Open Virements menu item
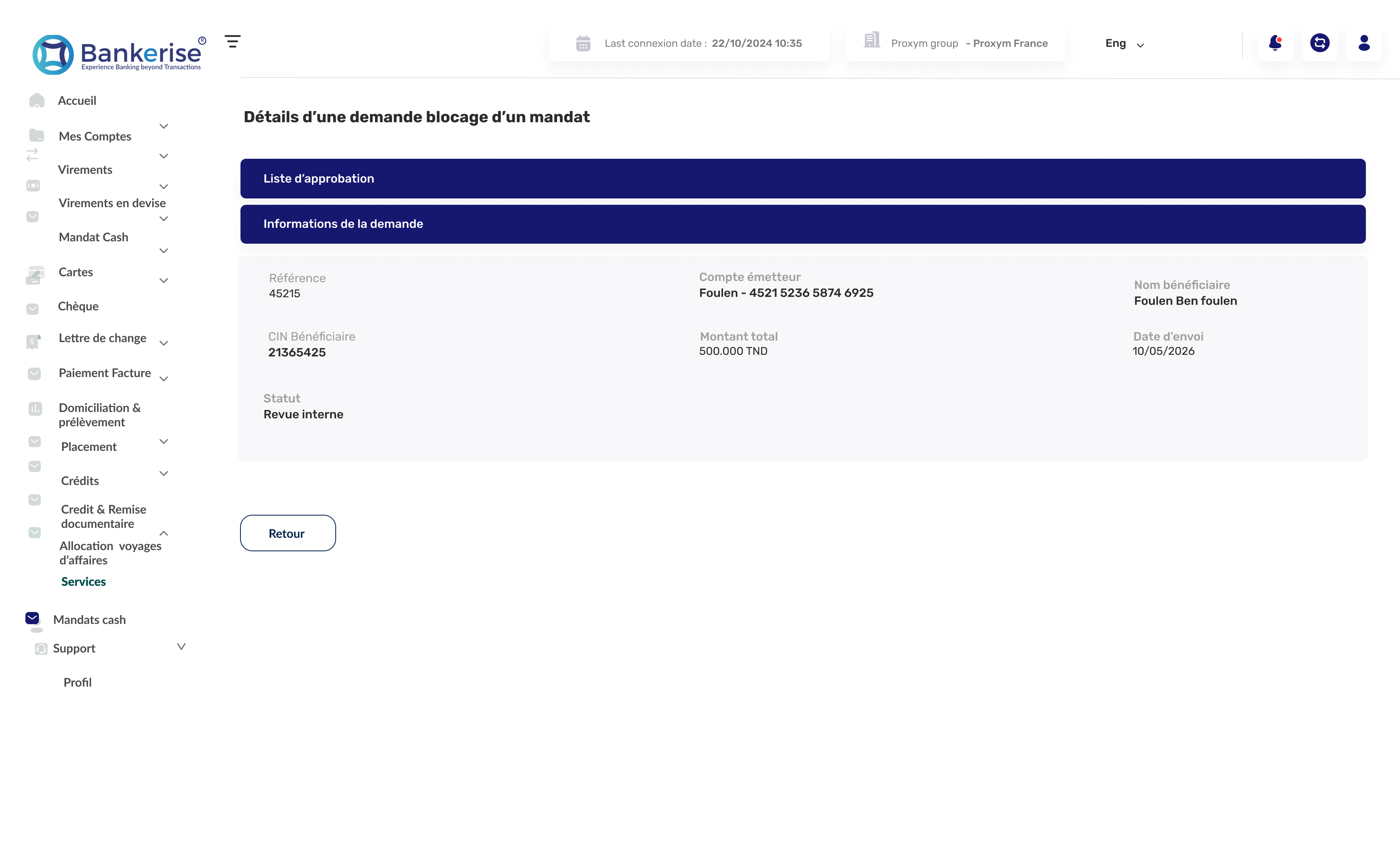This screenshot has width=1400, height=843. [85, 170]
